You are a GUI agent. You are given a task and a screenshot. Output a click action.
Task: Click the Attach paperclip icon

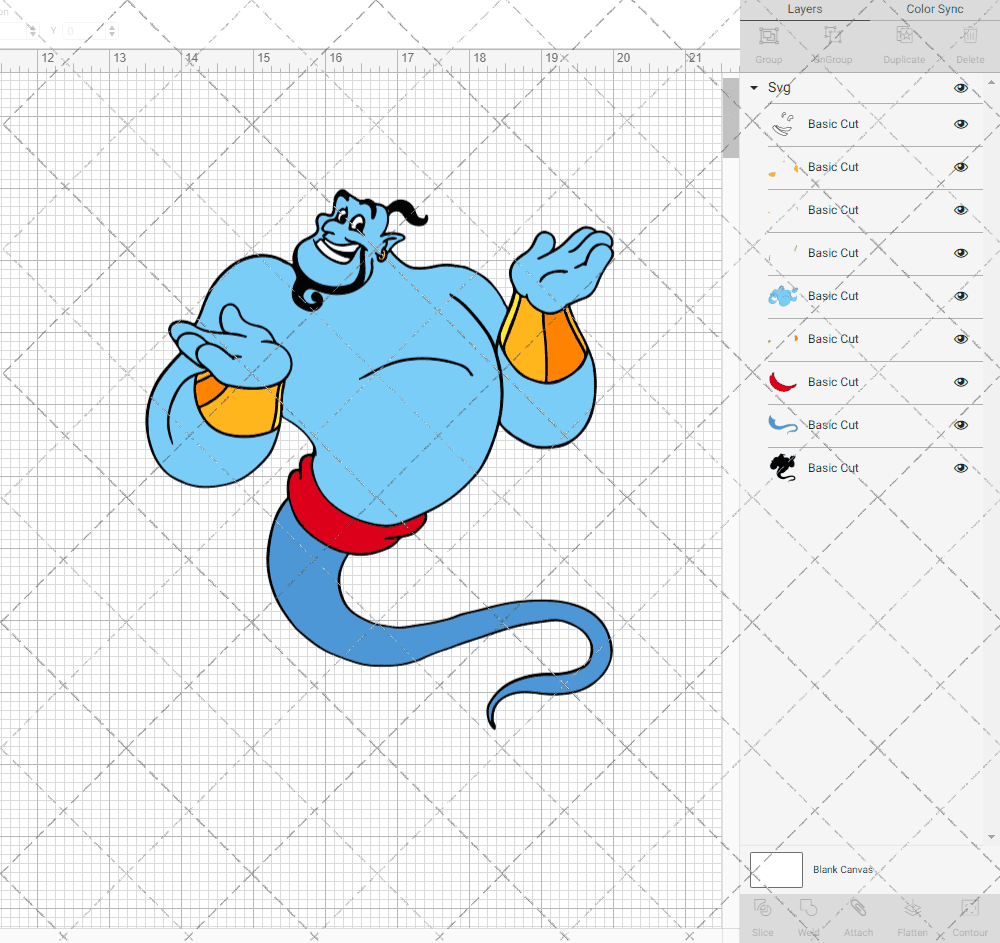[x=858, y=908]
